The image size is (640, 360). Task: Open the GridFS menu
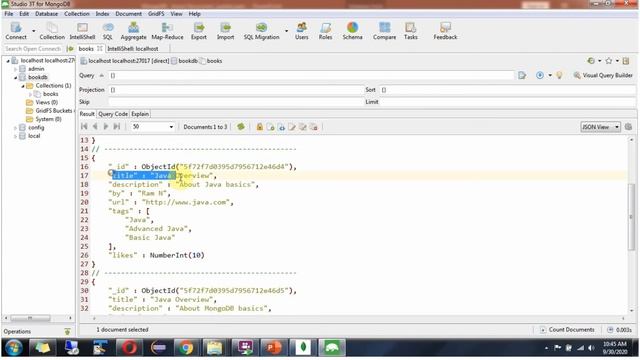(156, 13)
